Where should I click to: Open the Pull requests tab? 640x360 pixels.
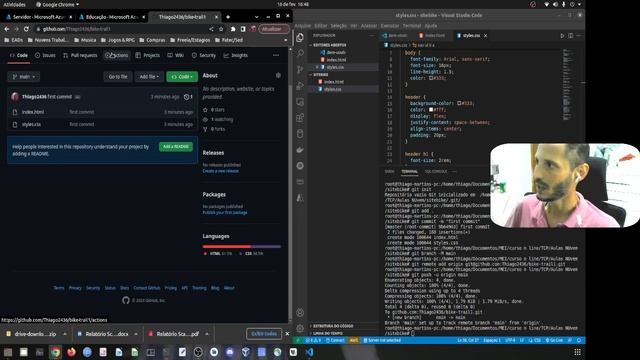click(x=80, y=55)
